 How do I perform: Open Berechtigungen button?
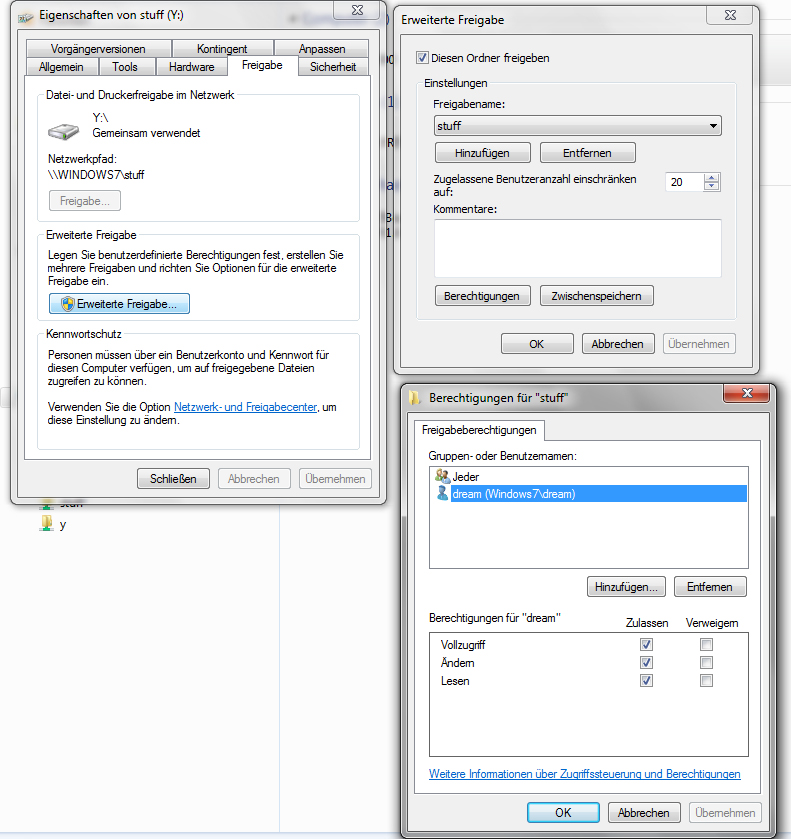pyautogui.click(x=482, y=296)
